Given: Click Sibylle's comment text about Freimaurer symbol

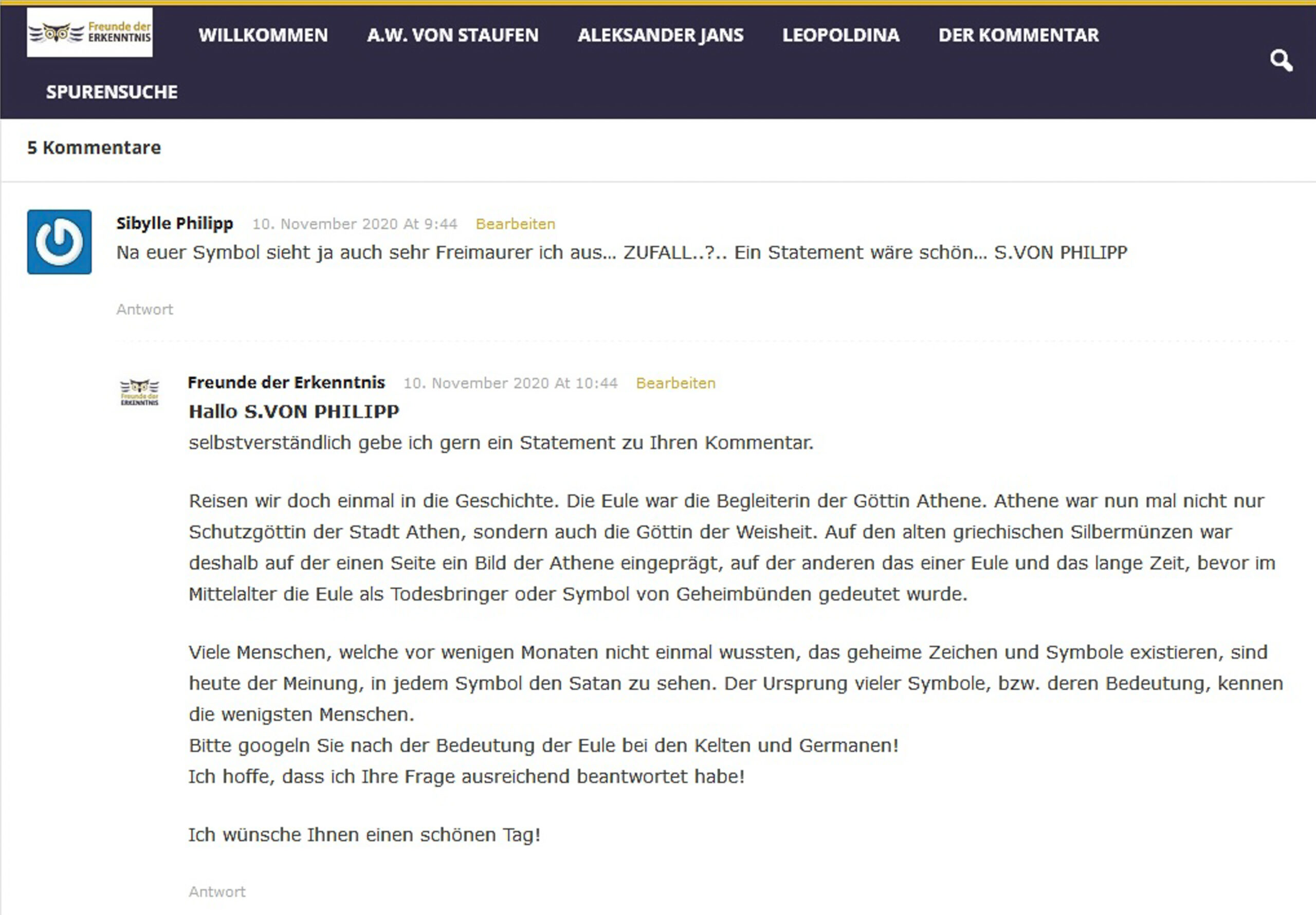Looking at the screenshot, I should pyautogui.click(x=622, y=252).
